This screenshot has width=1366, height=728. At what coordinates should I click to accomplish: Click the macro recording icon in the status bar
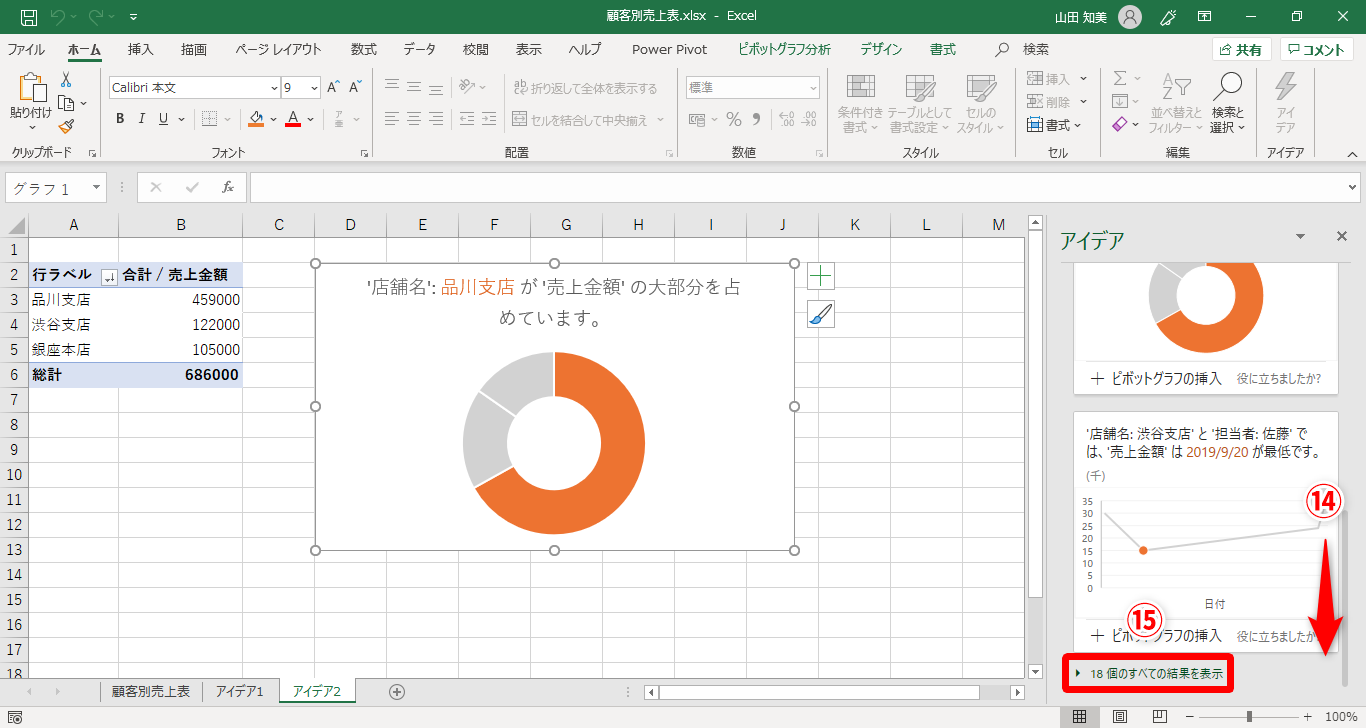tap(14, 717)
